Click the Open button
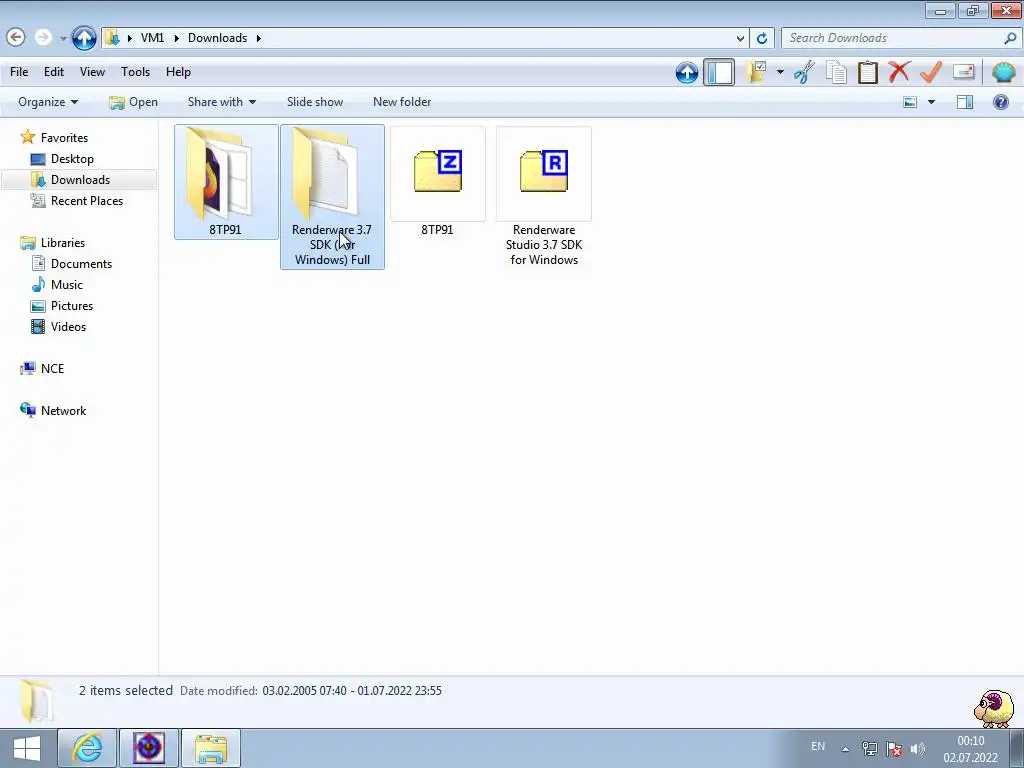 pyautogui.click(x=134, y=102)
